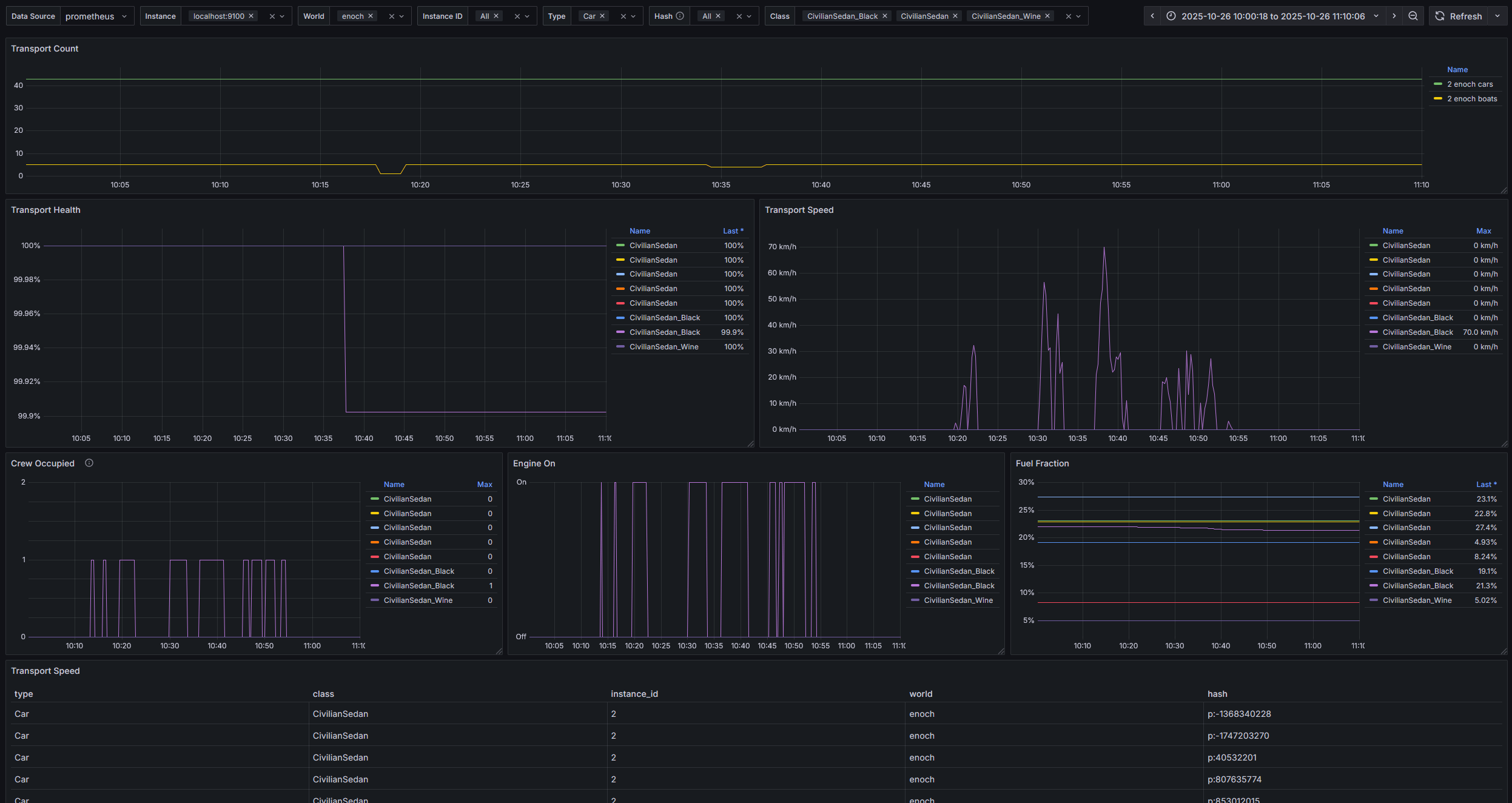Remove CivilianSedan_Wine tag from Class
The width and height of the screenshot is (1512, 803).
(1047, 16)
